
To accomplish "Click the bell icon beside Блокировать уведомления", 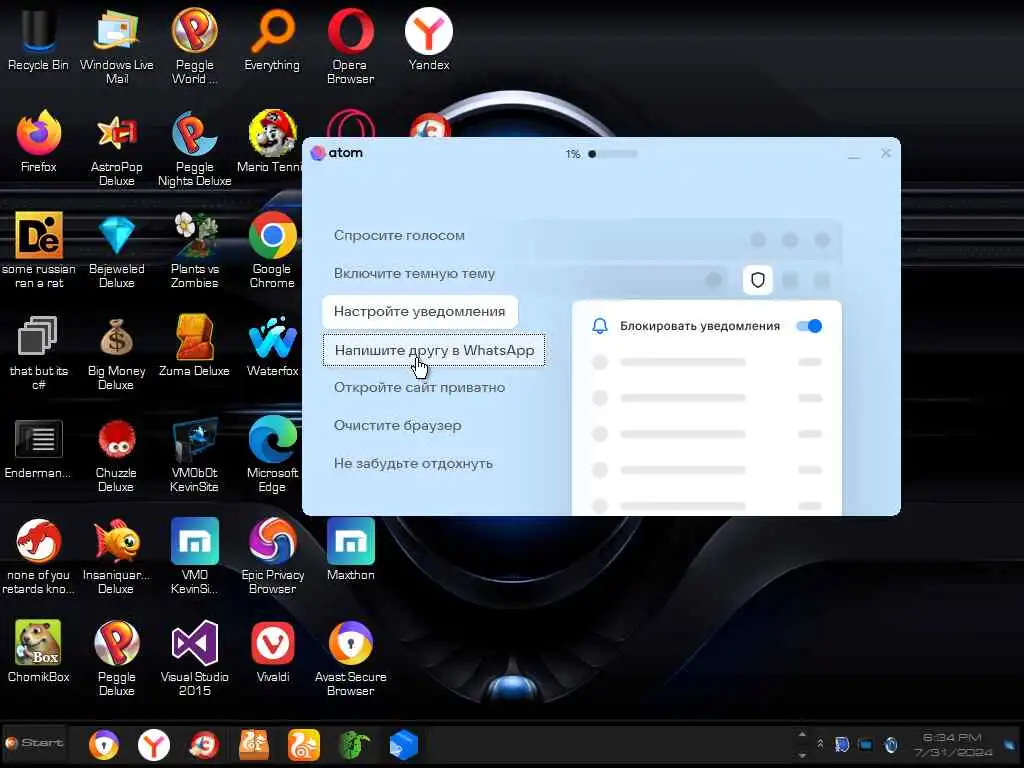I will click(x=600, y=326).
